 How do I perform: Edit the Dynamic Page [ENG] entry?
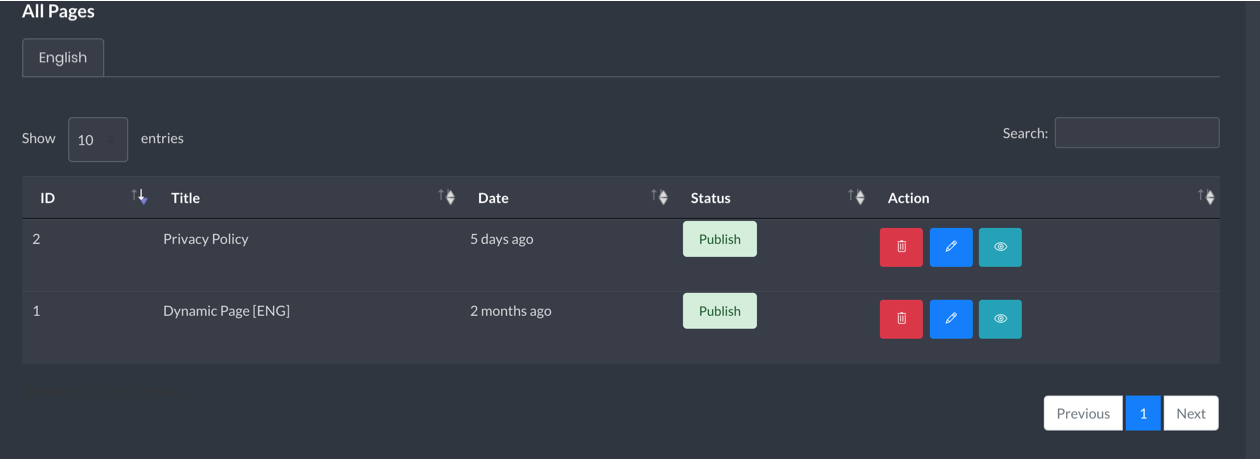tap(951, 319)
